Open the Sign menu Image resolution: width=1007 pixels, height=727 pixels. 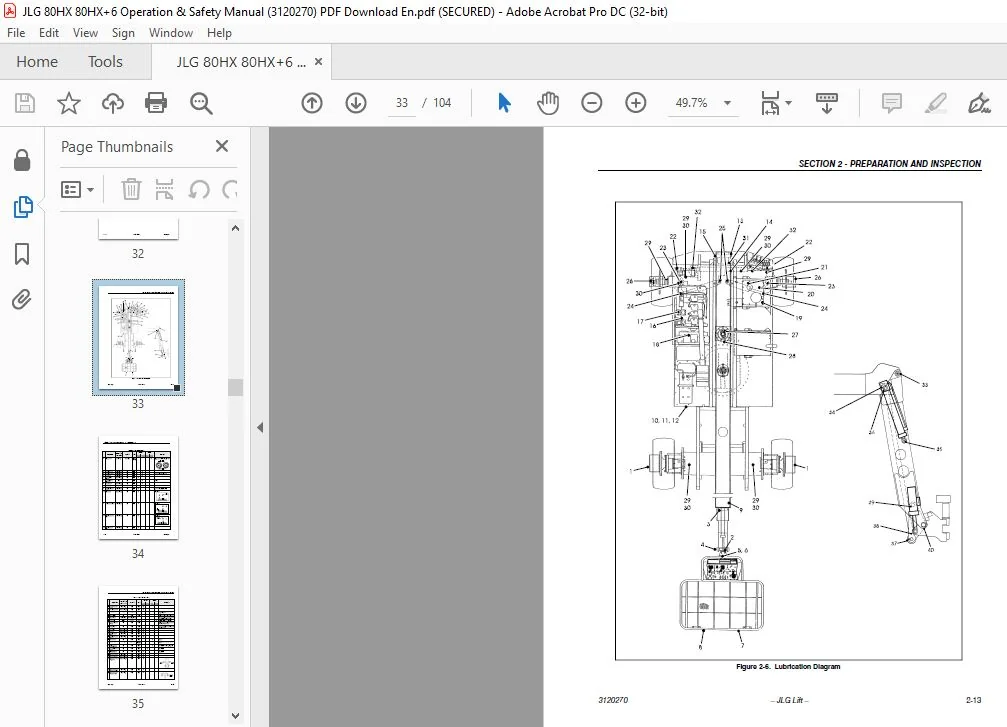coord(123,33)
